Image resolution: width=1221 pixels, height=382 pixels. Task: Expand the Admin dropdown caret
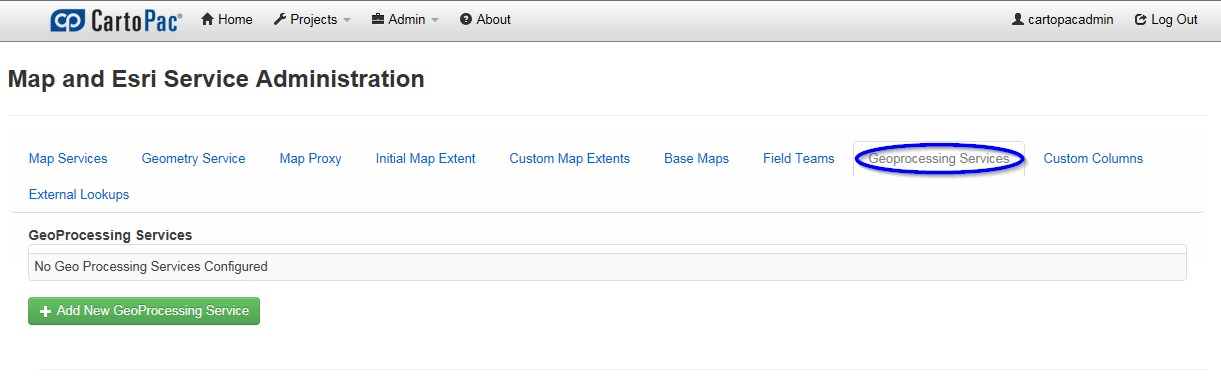coord(435,21)
